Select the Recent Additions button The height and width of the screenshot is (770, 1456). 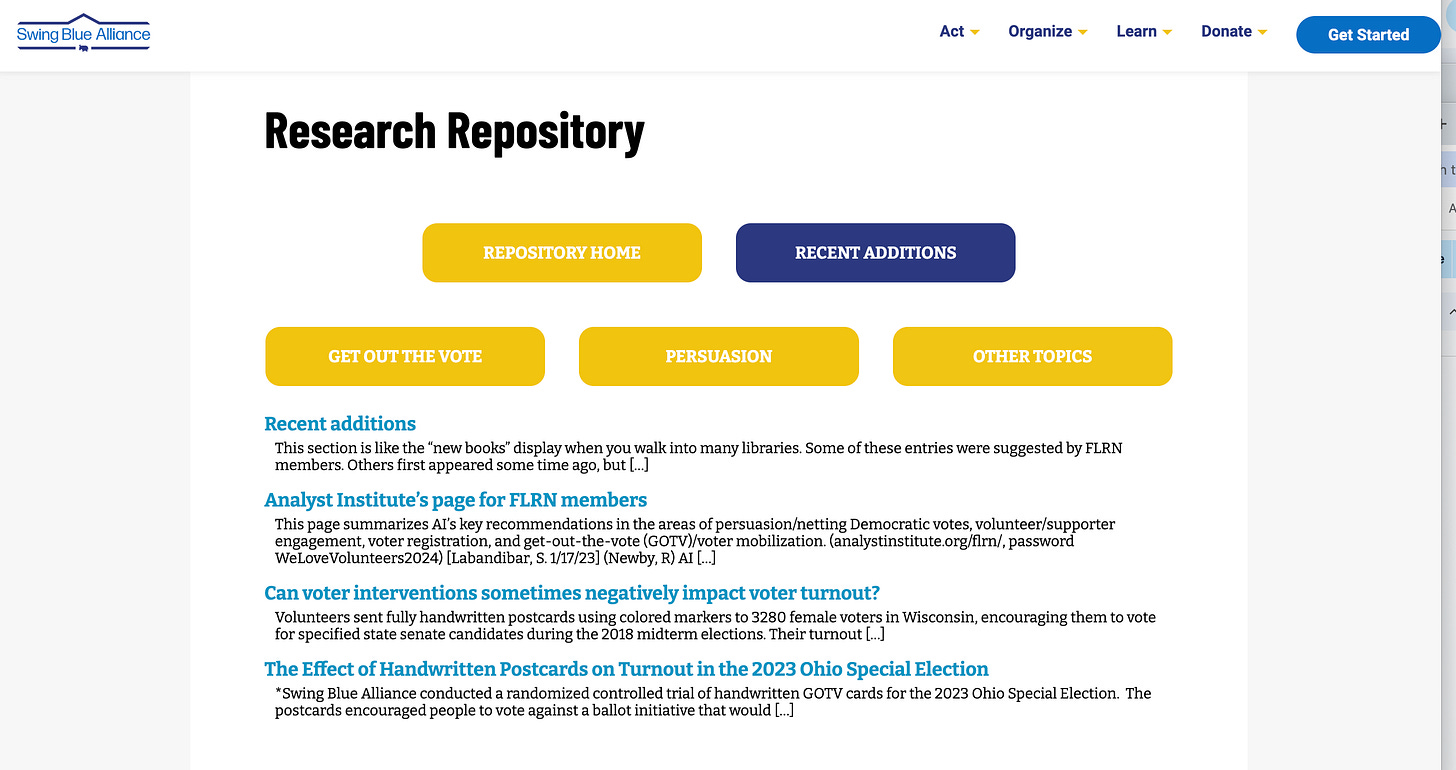875,253
